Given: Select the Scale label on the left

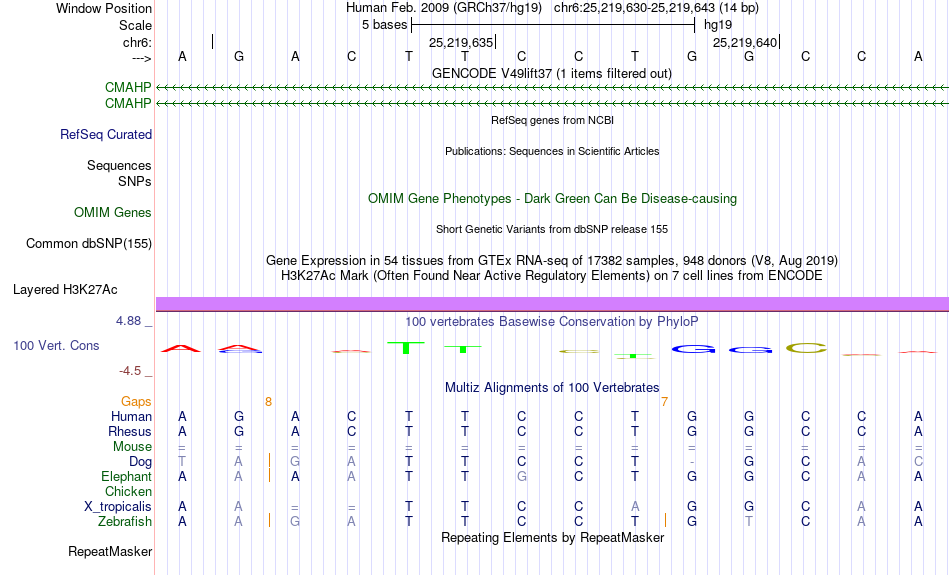Looking at the screenshot, I should point(135,25).
